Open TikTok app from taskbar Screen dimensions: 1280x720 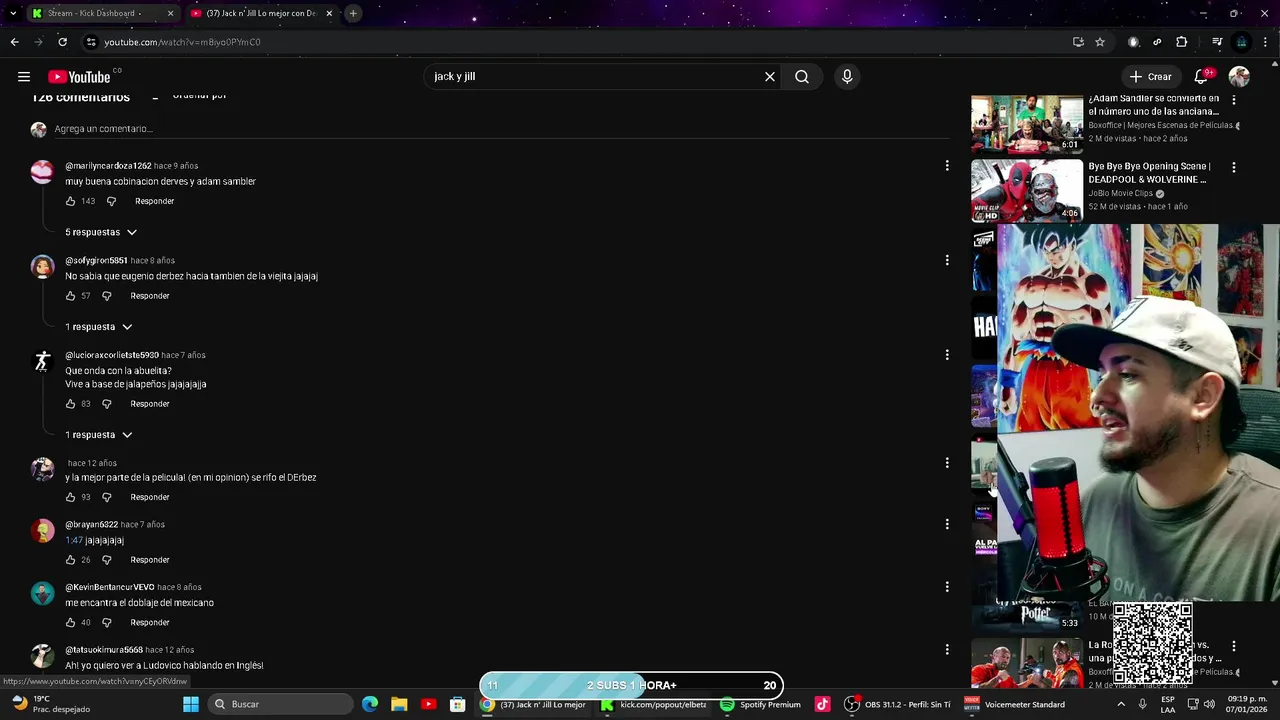(822, 704)
